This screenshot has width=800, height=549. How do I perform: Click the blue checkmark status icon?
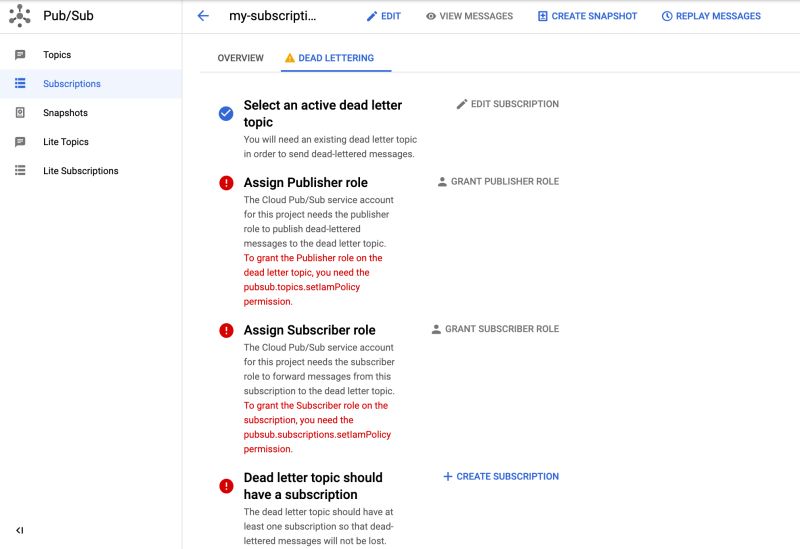[x=226, y=113]
